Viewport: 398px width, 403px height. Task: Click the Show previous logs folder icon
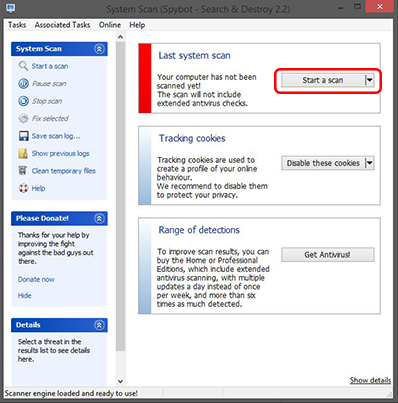[x=23, y=153]
